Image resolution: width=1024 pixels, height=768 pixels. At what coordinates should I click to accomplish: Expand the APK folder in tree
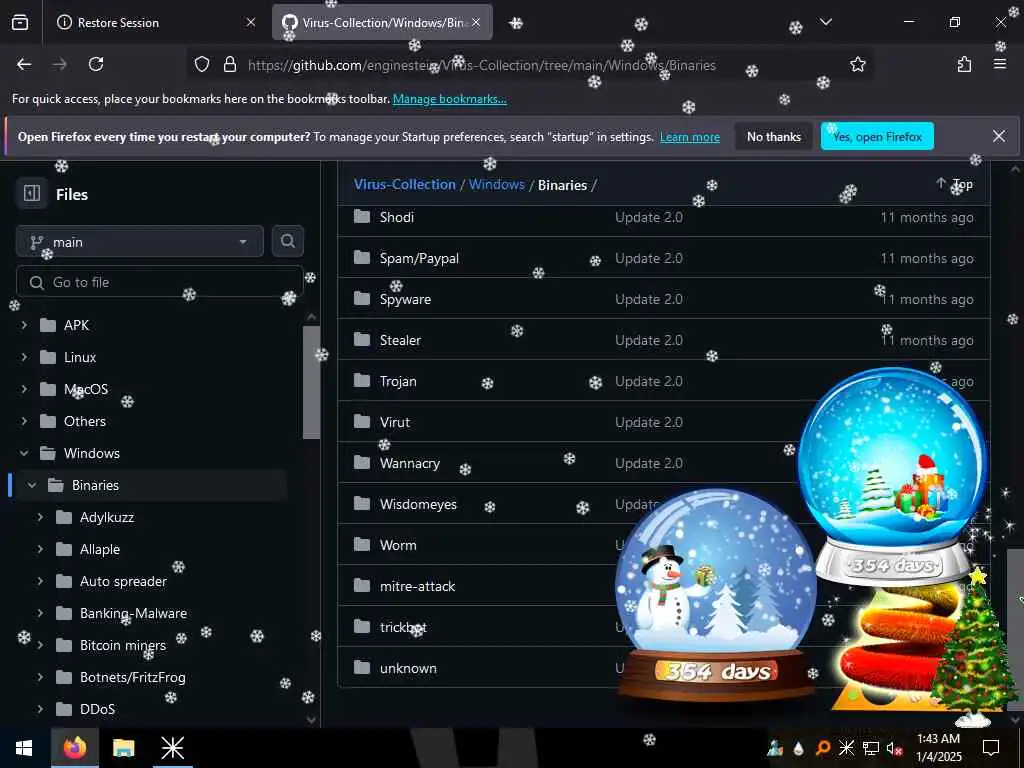(24, 325)
